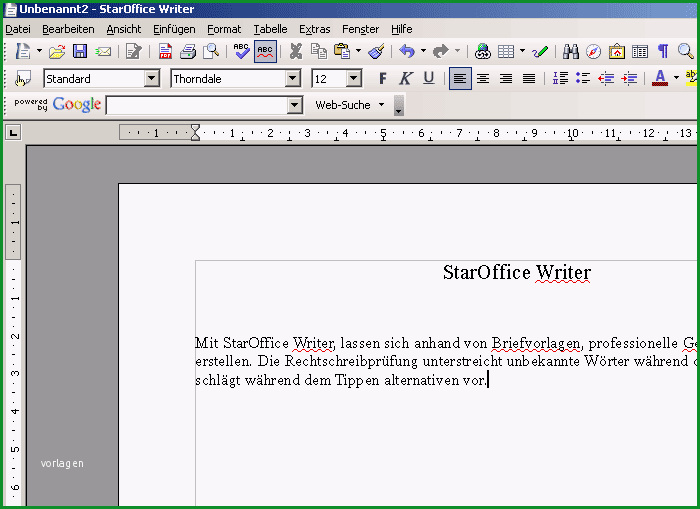Decrease indent icon

point(606,79)
